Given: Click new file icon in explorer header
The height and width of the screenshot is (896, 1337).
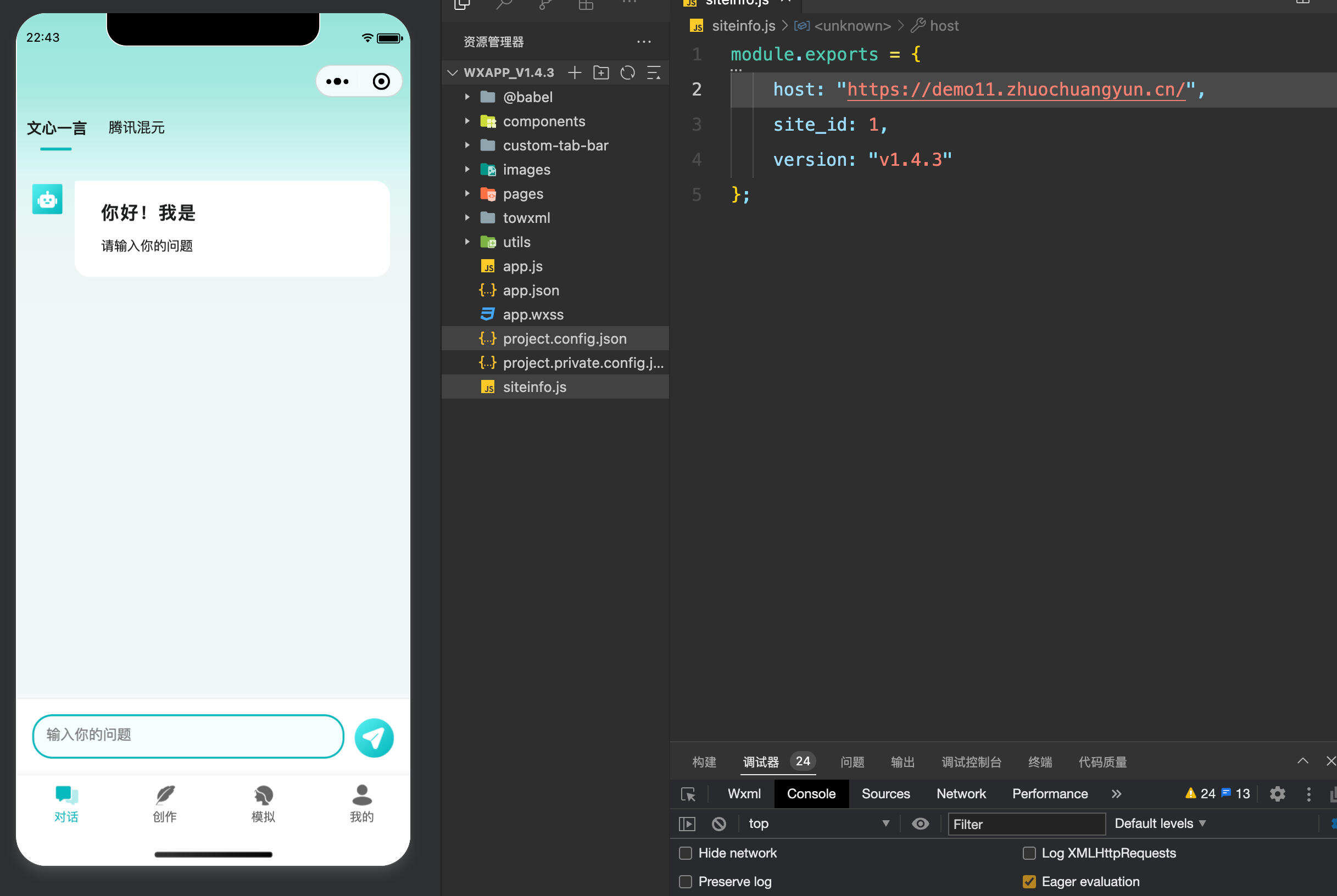Looking at the screenshot, I should pyautogui.click(x=575, y=72).
